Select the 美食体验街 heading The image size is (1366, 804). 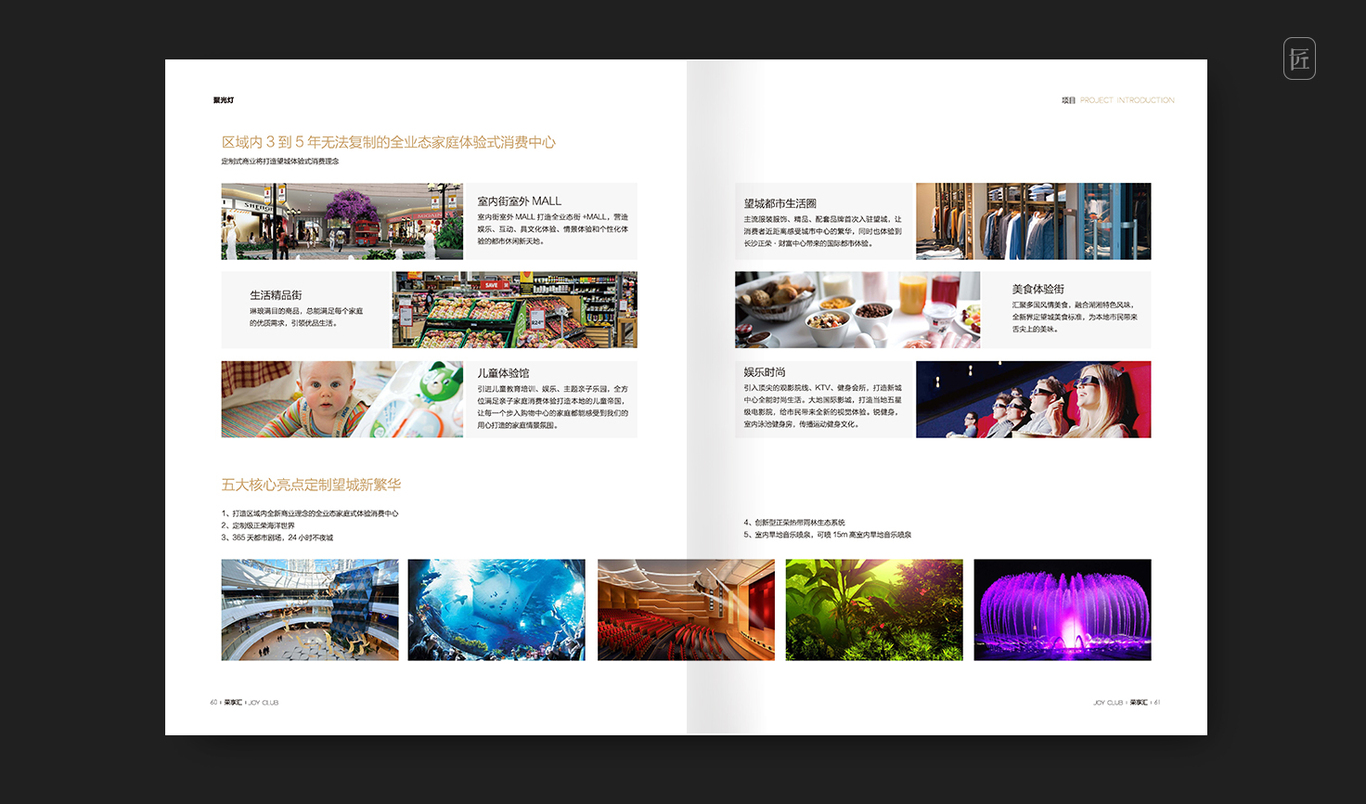(x=1038, y=289)
